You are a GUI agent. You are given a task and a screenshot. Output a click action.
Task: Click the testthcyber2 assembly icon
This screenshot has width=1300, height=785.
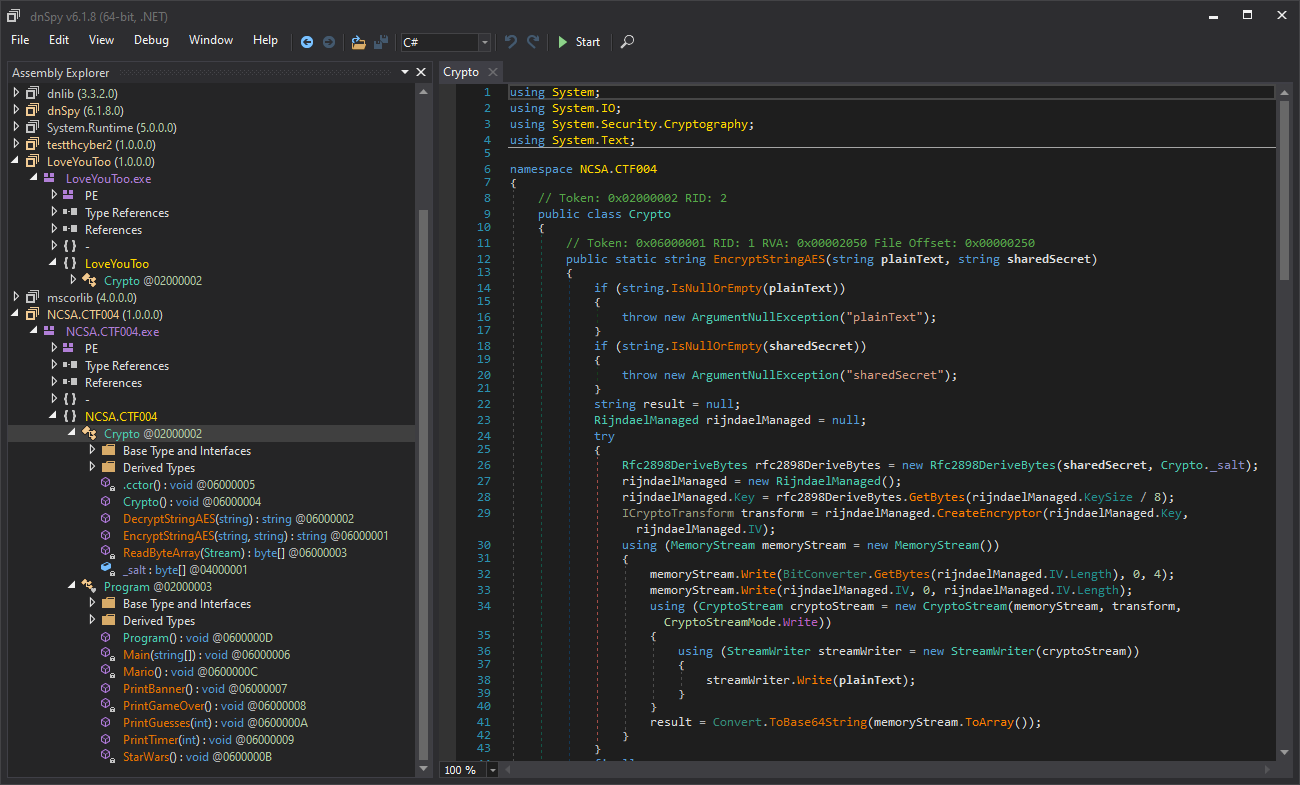point(33,144)
